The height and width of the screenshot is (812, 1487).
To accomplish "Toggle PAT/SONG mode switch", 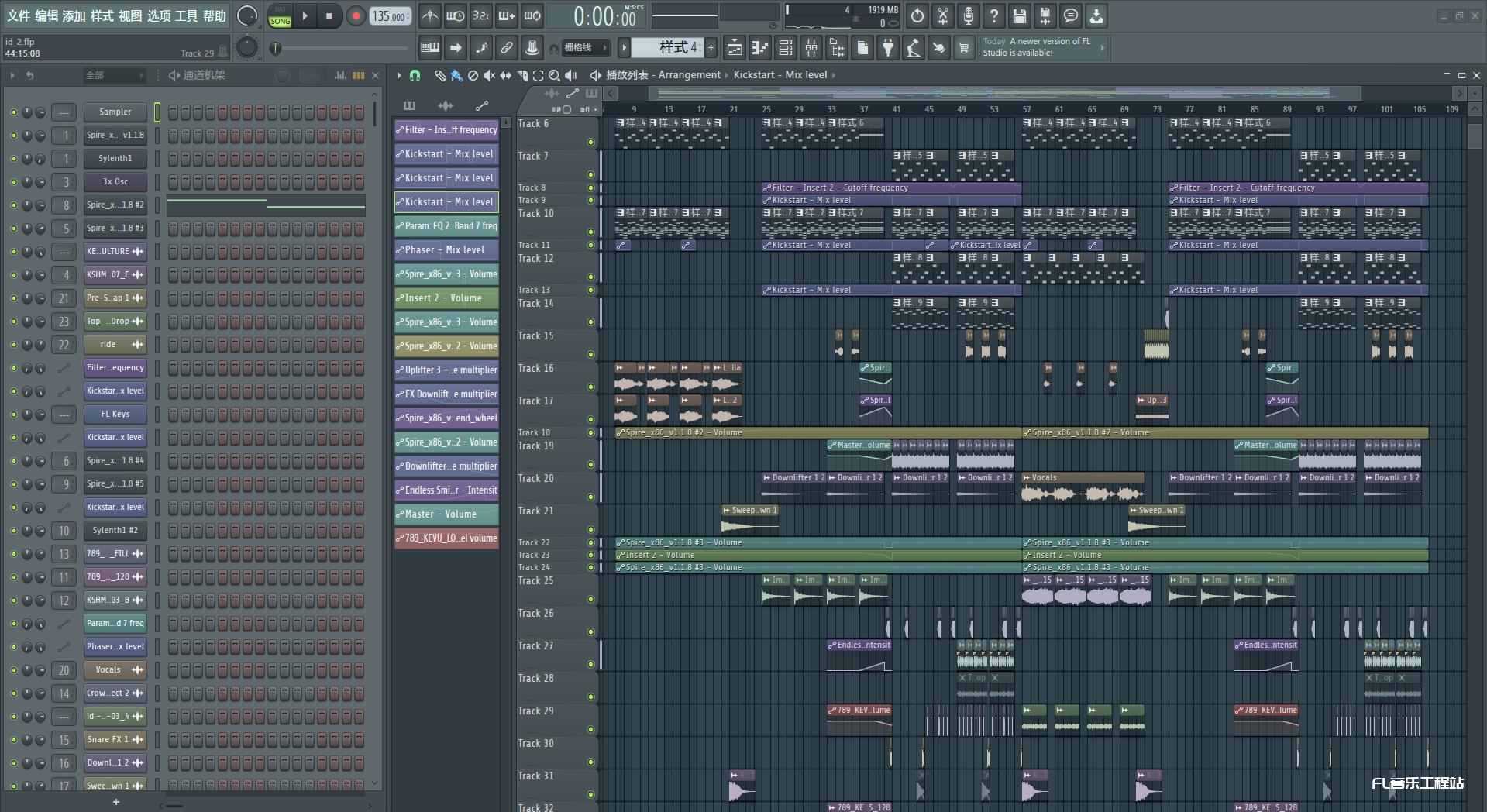I will [x=280, y=16].
